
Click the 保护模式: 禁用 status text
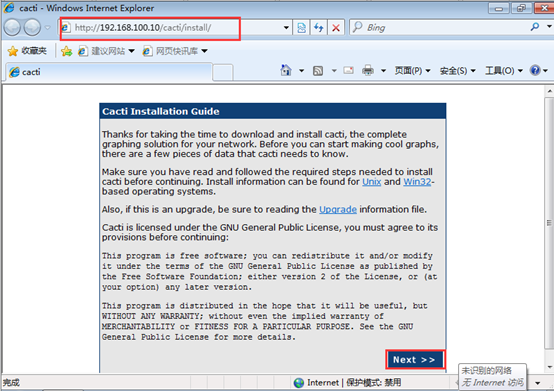pos(373,383)
